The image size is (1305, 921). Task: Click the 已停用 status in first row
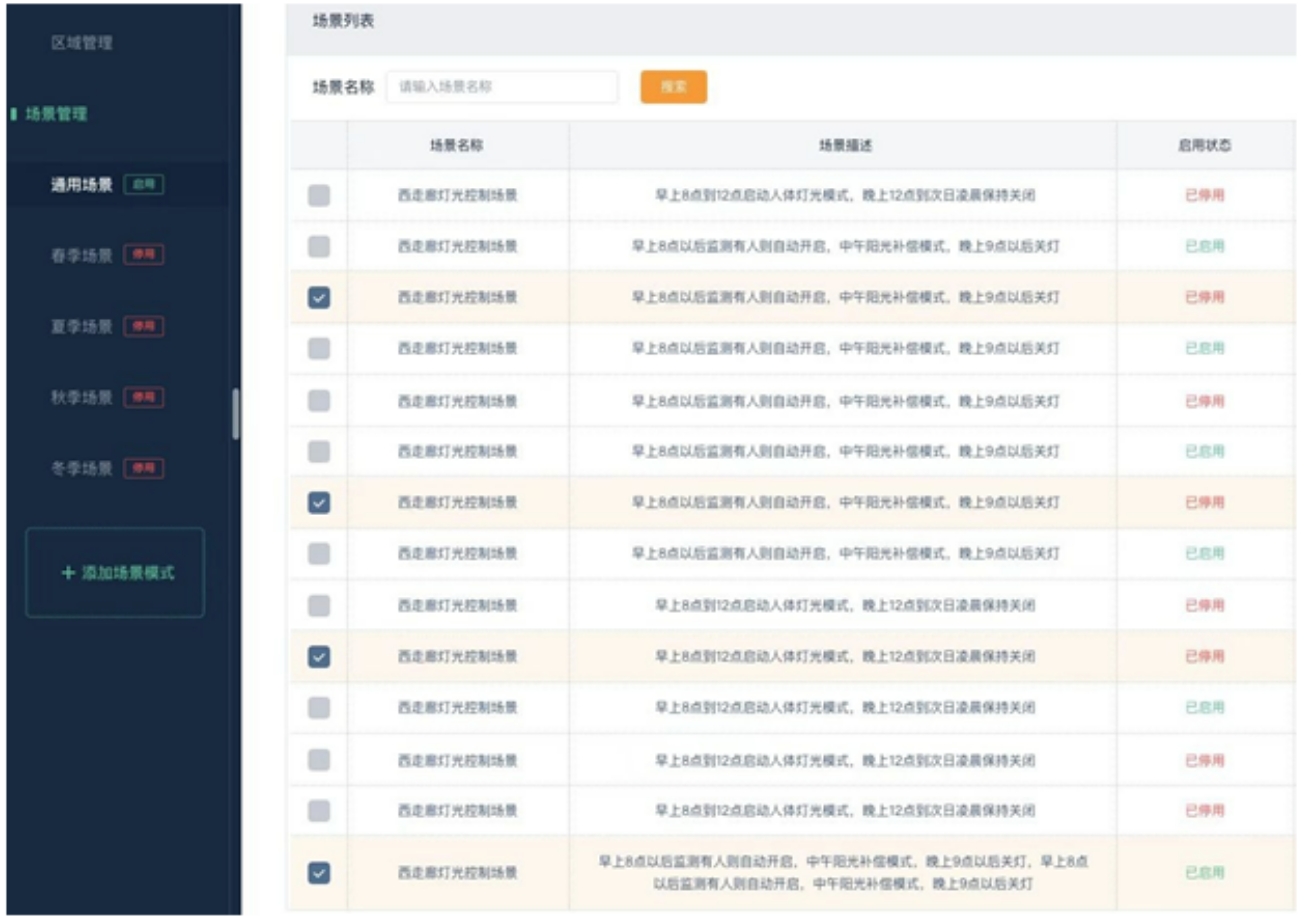tap(1204, 196)
